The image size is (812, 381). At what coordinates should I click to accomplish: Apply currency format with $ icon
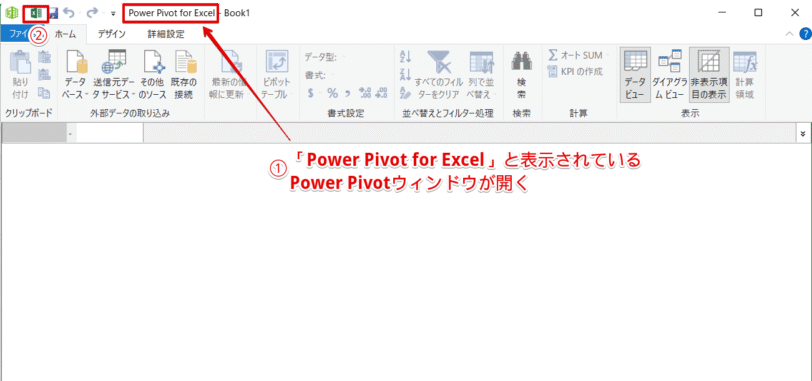[312, 93]
